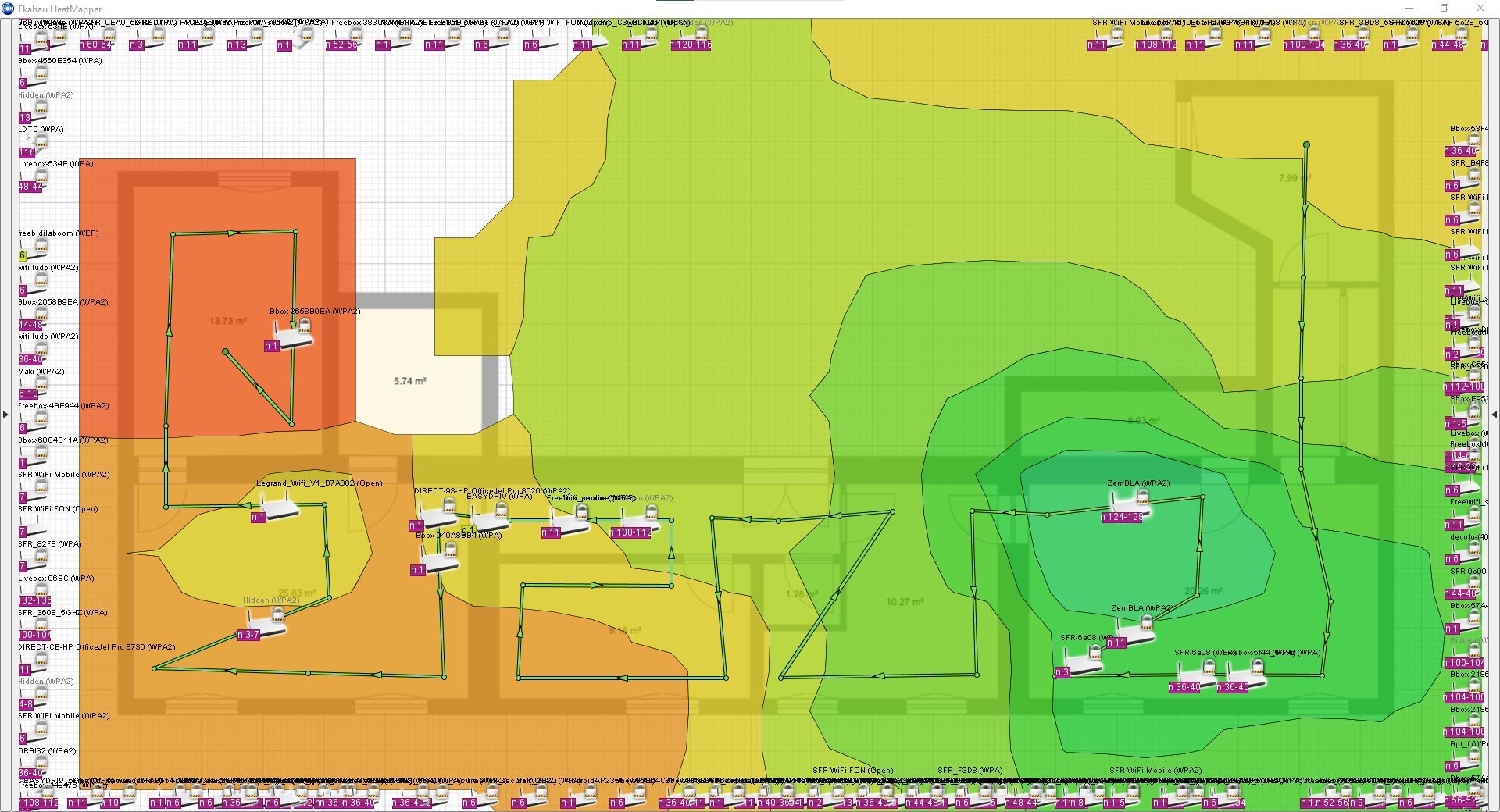Expand the left side panel arrow
The image size is (1500, 812).
5,415
